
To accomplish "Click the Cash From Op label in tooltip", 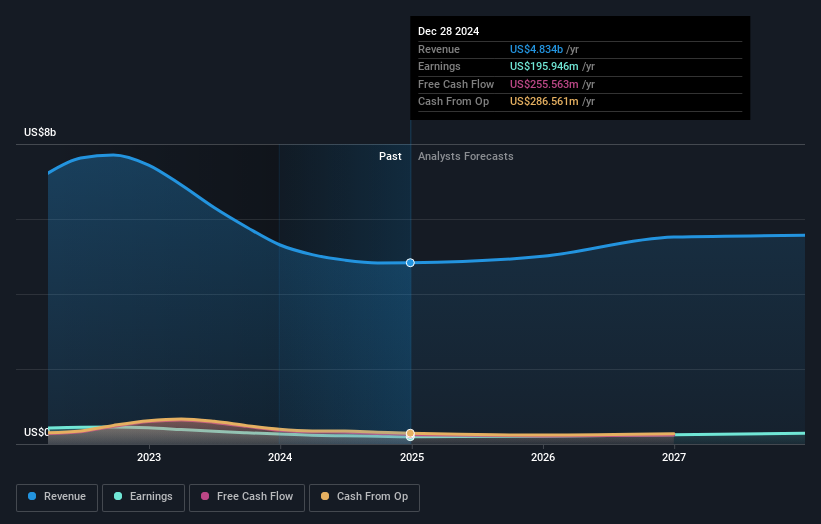I will coord(453,102).
